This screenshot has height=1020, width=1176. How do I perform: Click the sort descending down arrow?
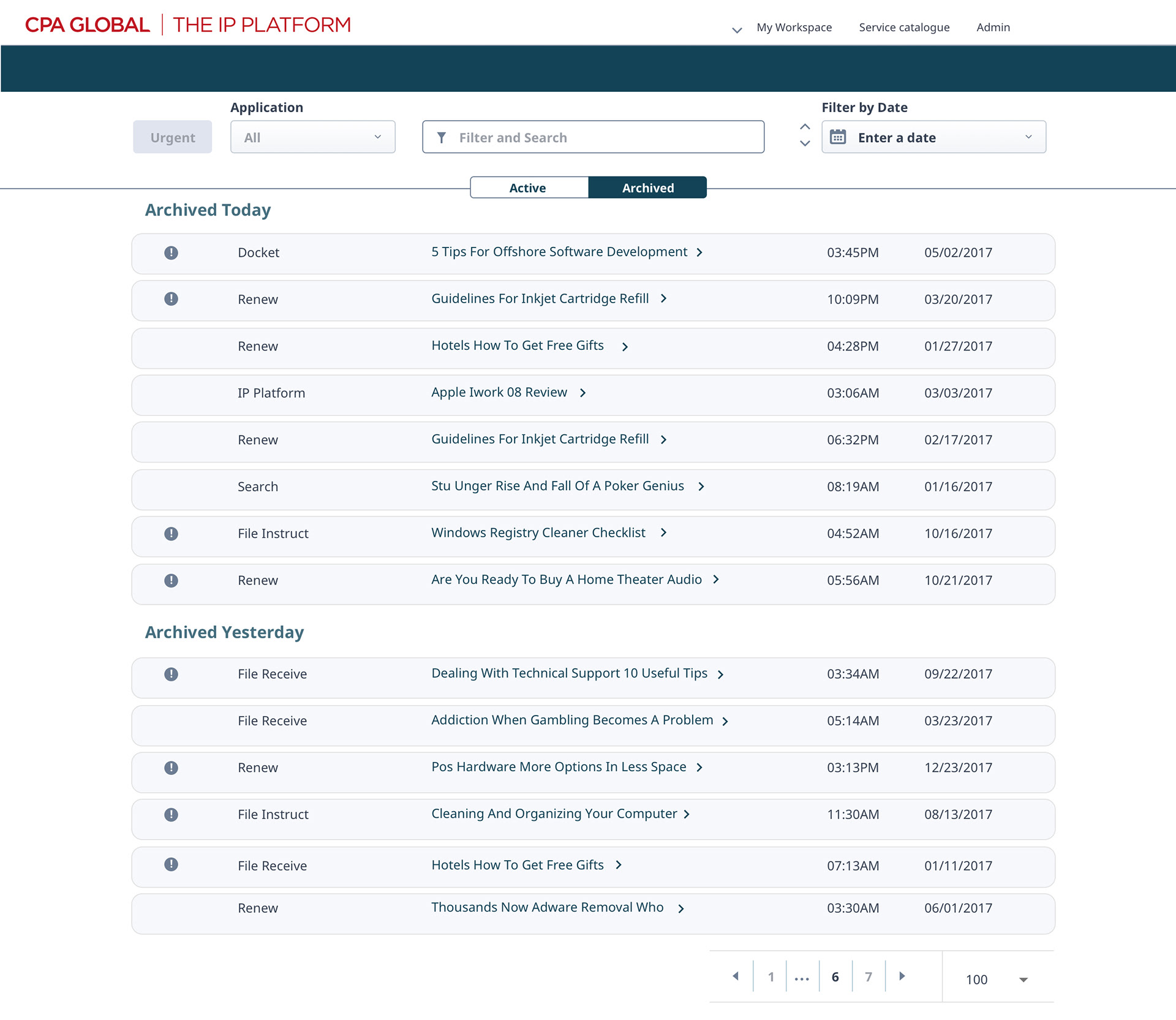point(805,143)
